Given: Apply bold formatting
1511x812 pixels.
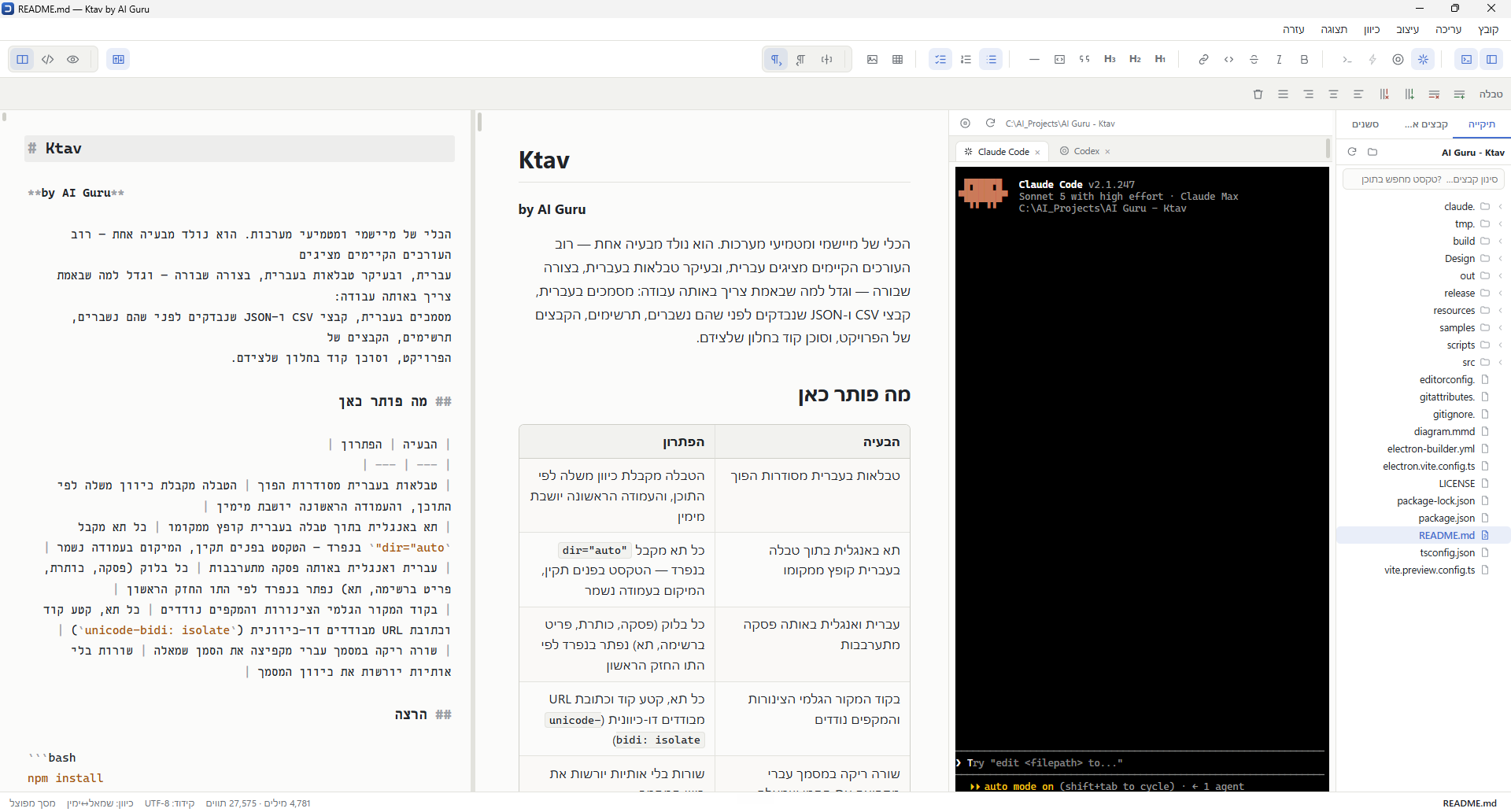Looking at the screenshot, I should [x=1304, y=59].
